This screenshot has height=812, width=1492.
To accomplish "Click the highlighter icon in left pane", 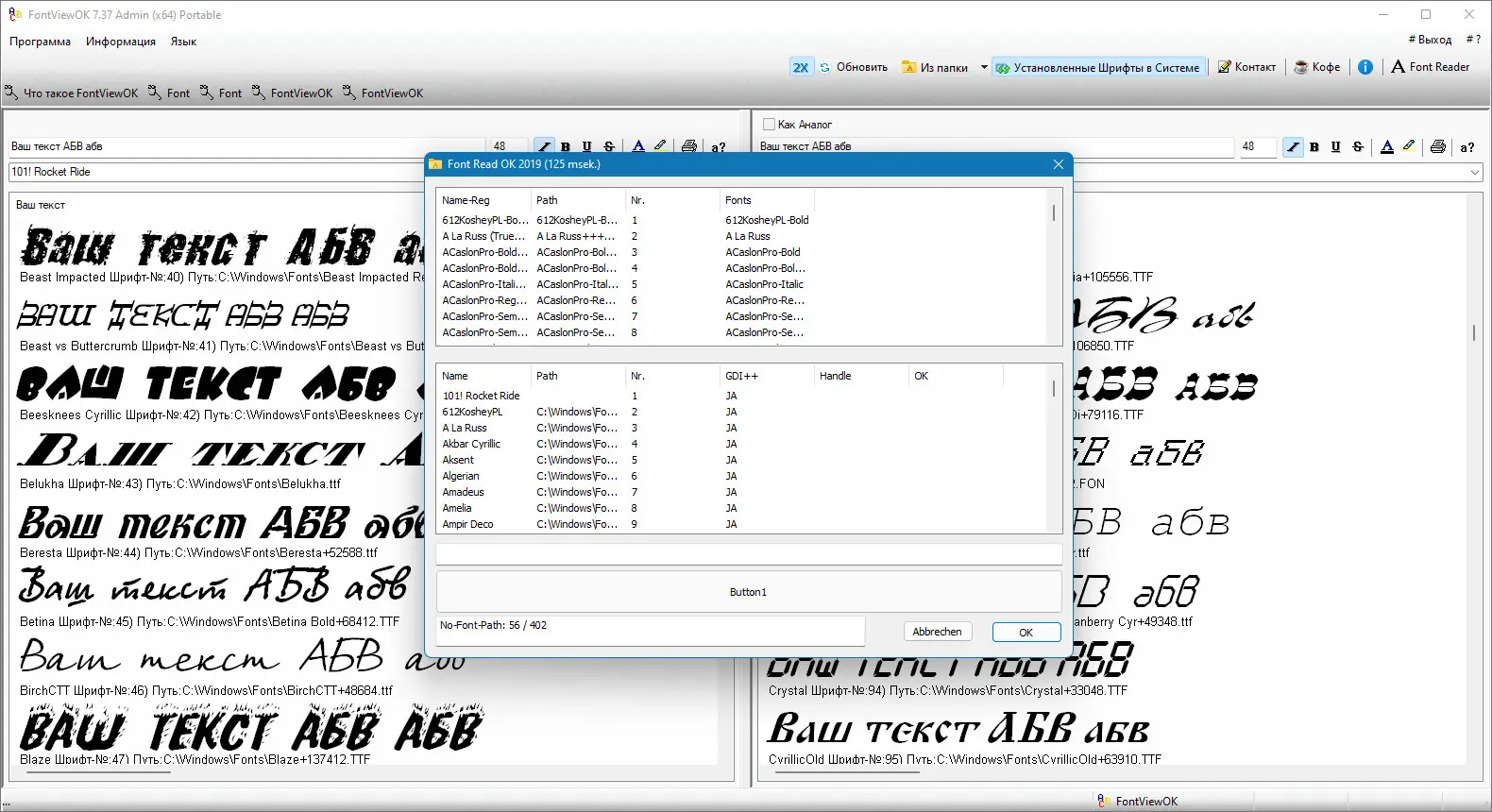I will tap(660, 147).
